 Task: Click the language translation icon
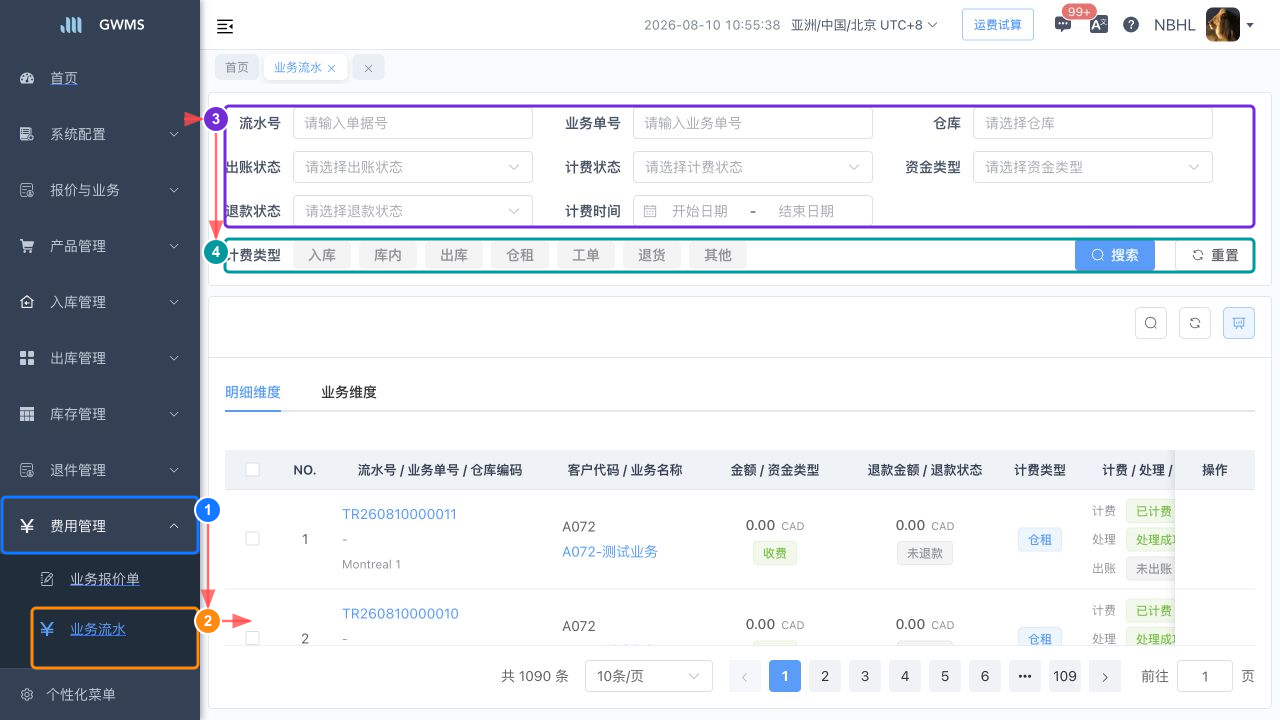[1098, 25]
